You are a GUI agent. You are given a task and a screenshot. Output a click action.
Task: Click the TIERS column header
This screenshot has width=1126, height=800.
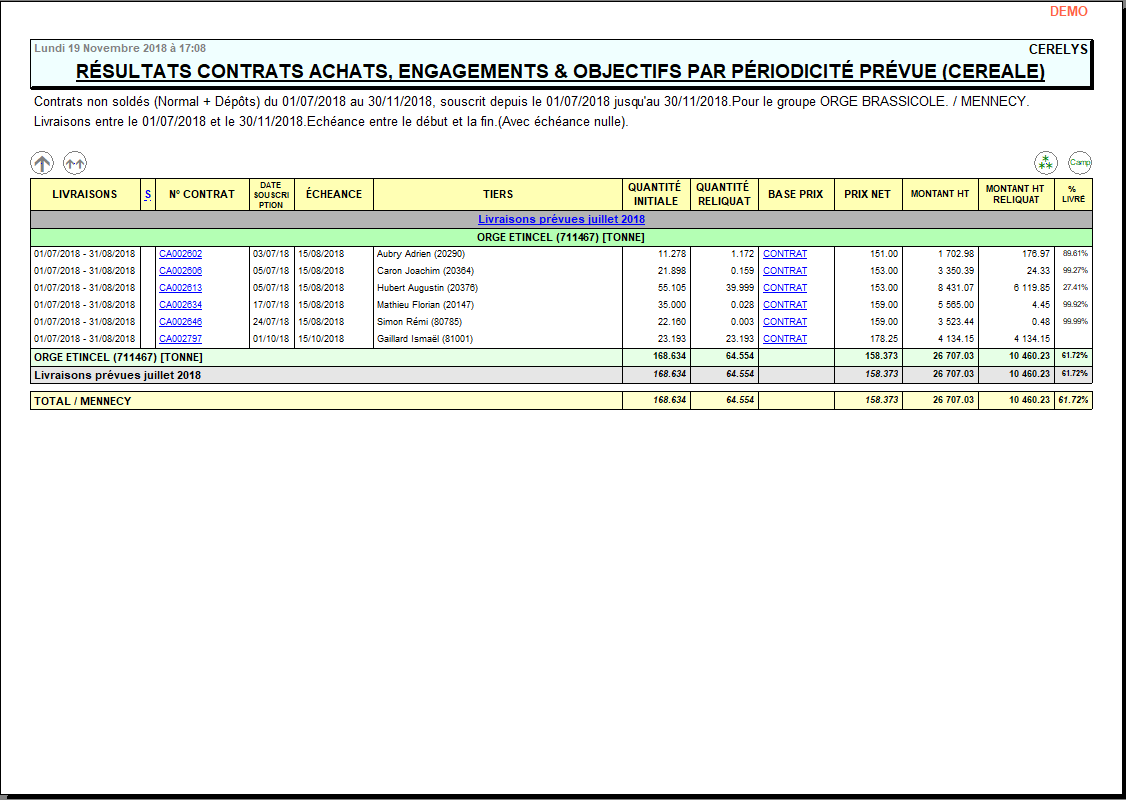pos(497,194)
